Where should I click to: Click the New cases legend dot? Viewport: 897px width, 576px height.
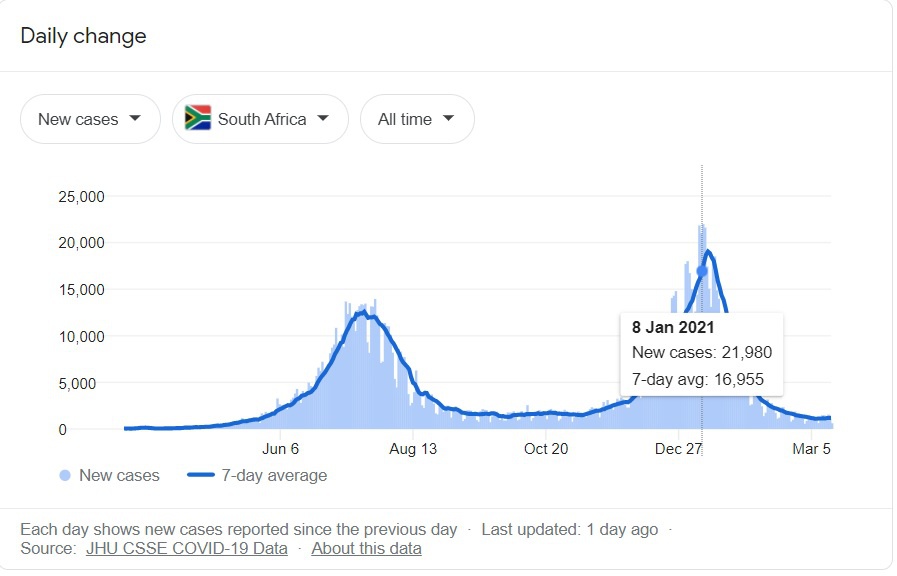[x=65, y=476]
